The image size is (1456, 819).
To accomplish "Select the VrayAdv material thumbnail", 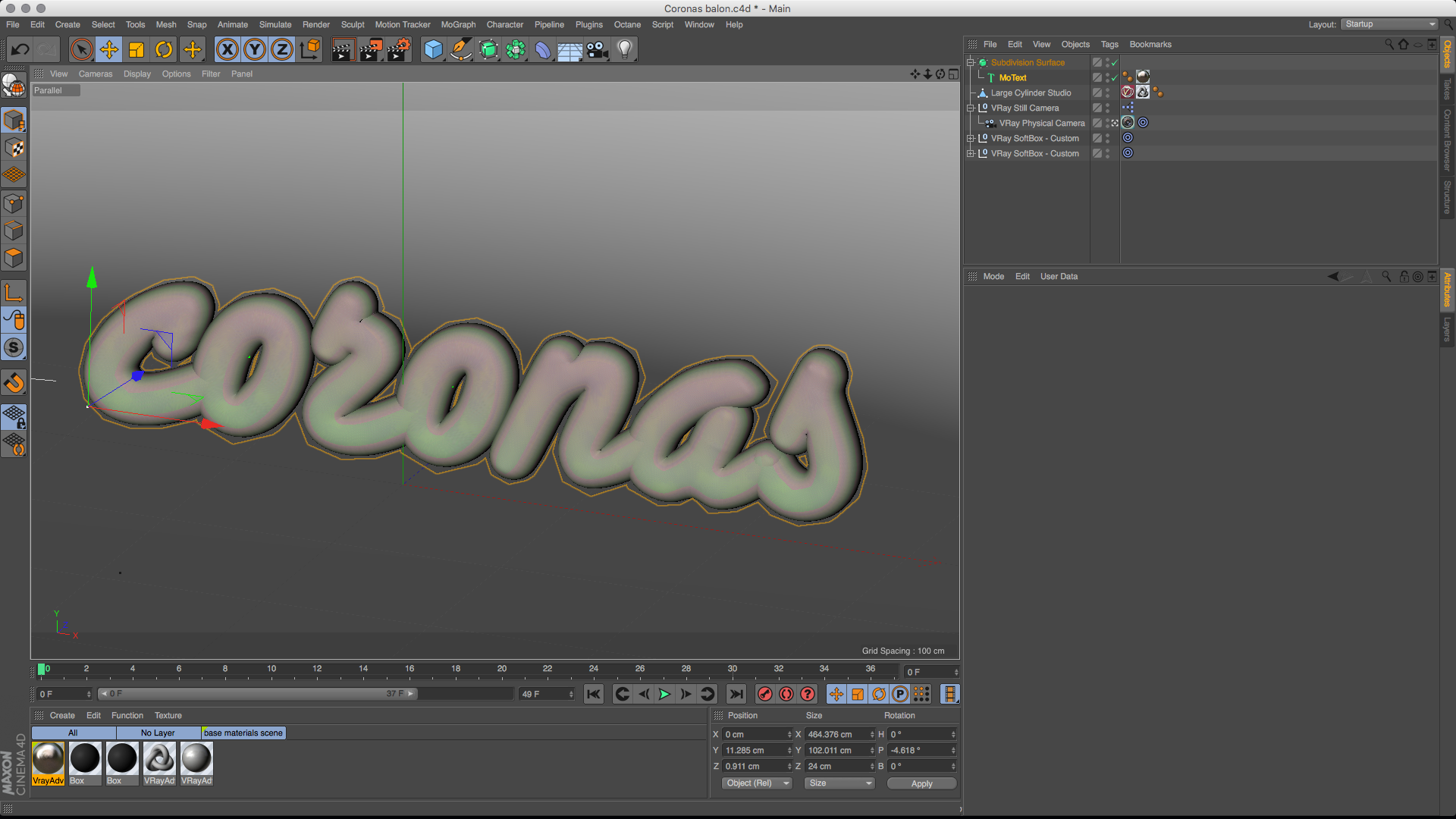I will click(x=48, y=764).
